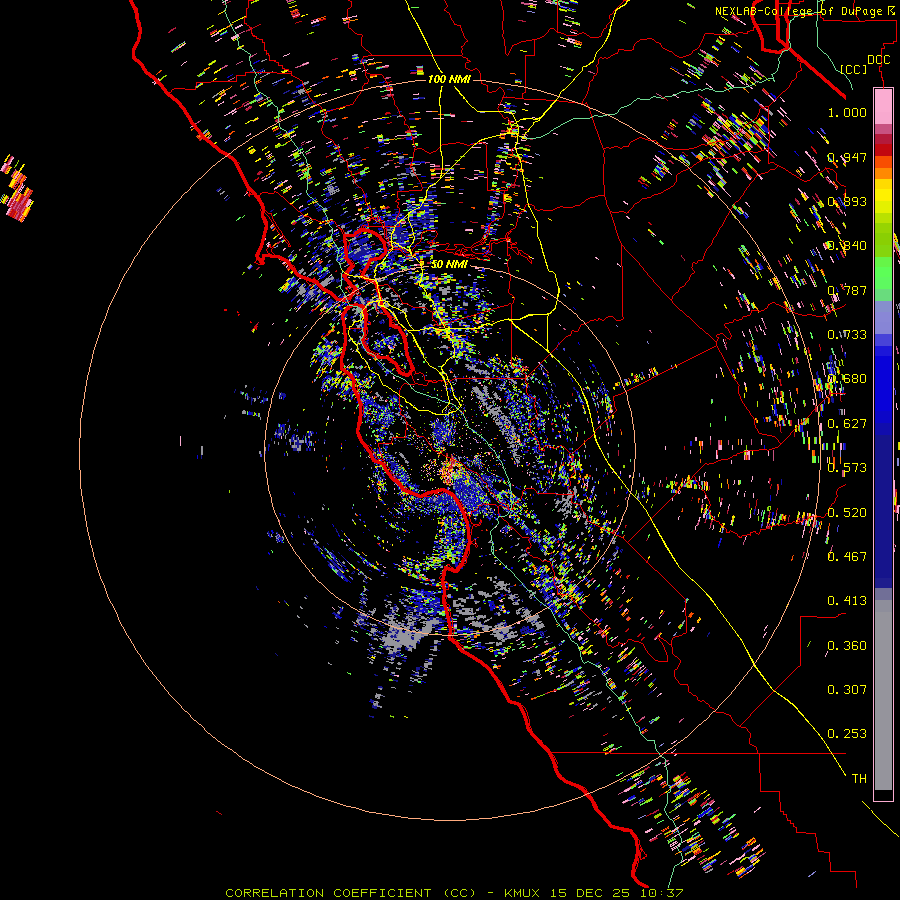
Task: Click the CORRELATION COEFFICIENT (CC) title text
Action: tap(351, 893)
